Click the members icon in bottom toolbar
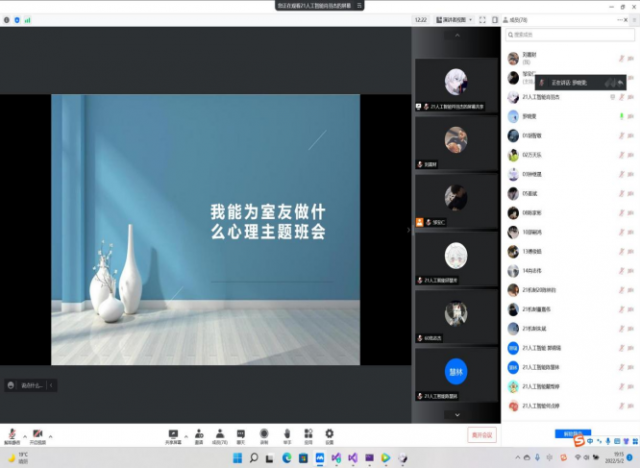This screenshot has width=640, height=468. 220,435
